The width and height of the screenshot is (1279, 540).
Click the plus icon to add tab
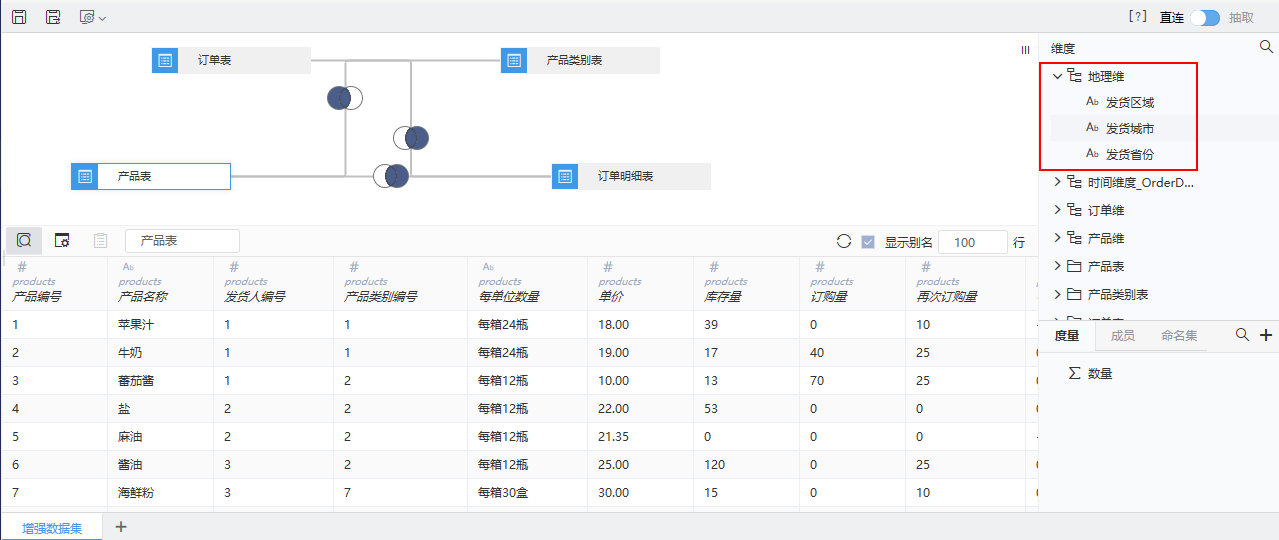click(121, 527)
